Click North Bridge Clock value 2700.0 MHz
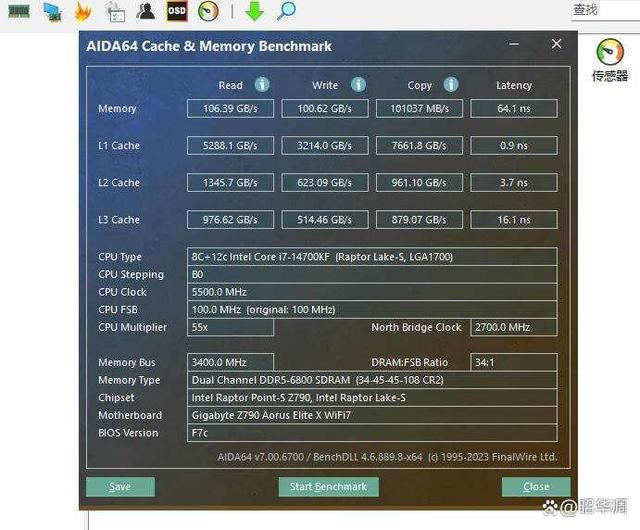 514,327
